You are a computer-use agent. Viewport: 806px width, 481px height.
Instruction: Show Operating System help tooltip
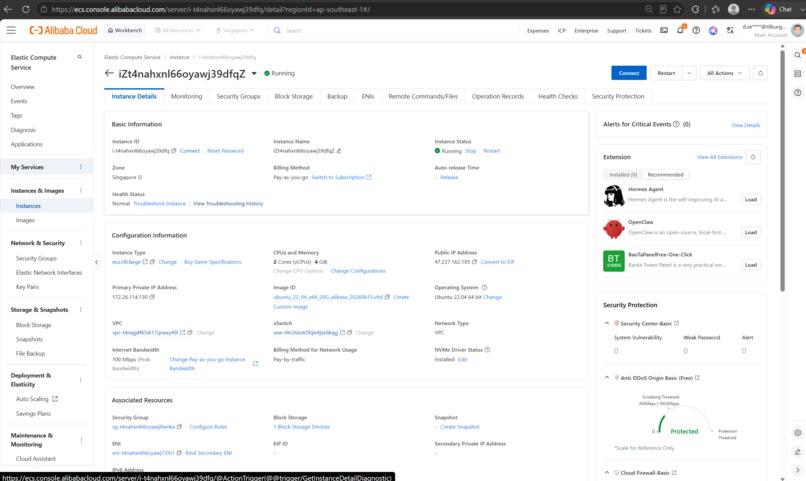[484, 287]
